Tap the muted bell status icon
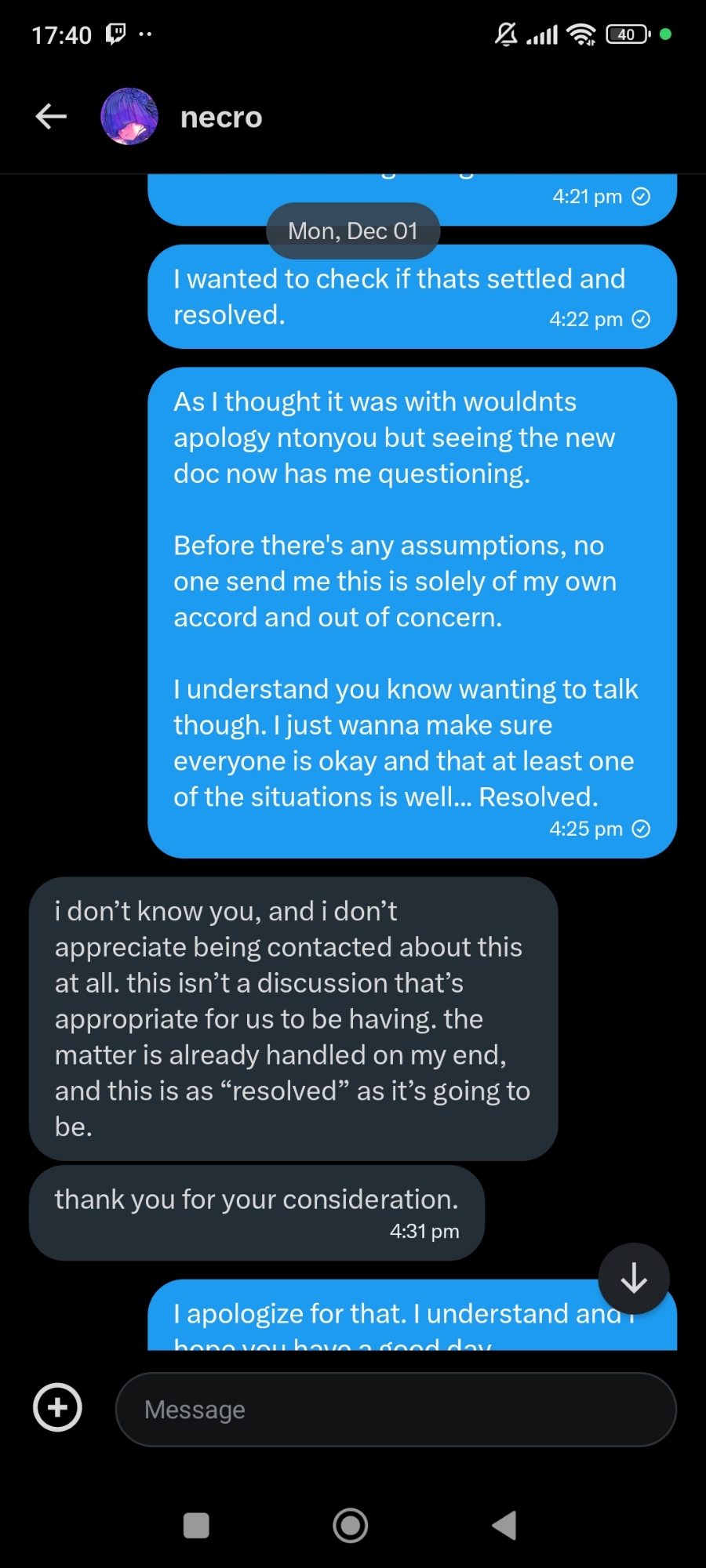 pyautogui.click(x=506, y=34)
